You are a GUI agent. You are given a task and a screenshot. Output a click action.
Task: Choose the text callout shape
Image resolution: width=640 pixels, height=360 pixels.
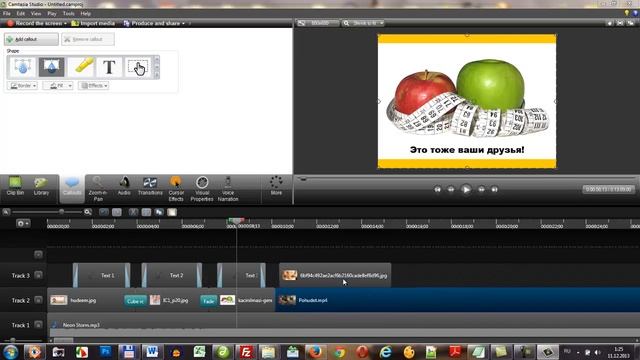(x=109, y=67)
